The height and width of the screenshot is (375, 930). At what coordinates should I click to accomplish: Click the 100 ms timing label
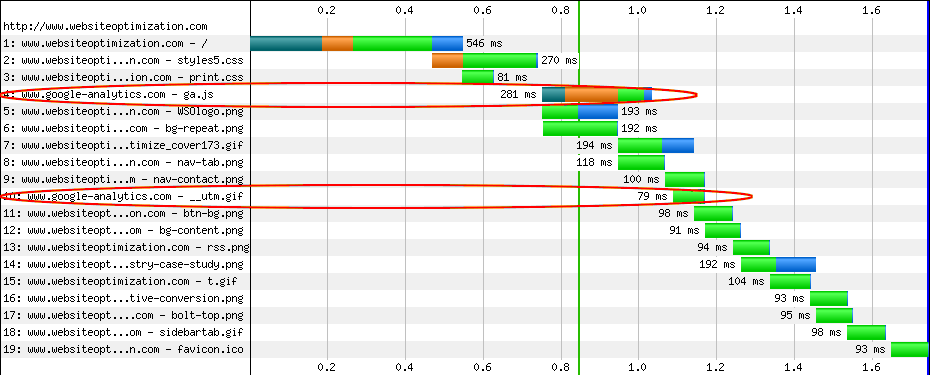(641, 180)
